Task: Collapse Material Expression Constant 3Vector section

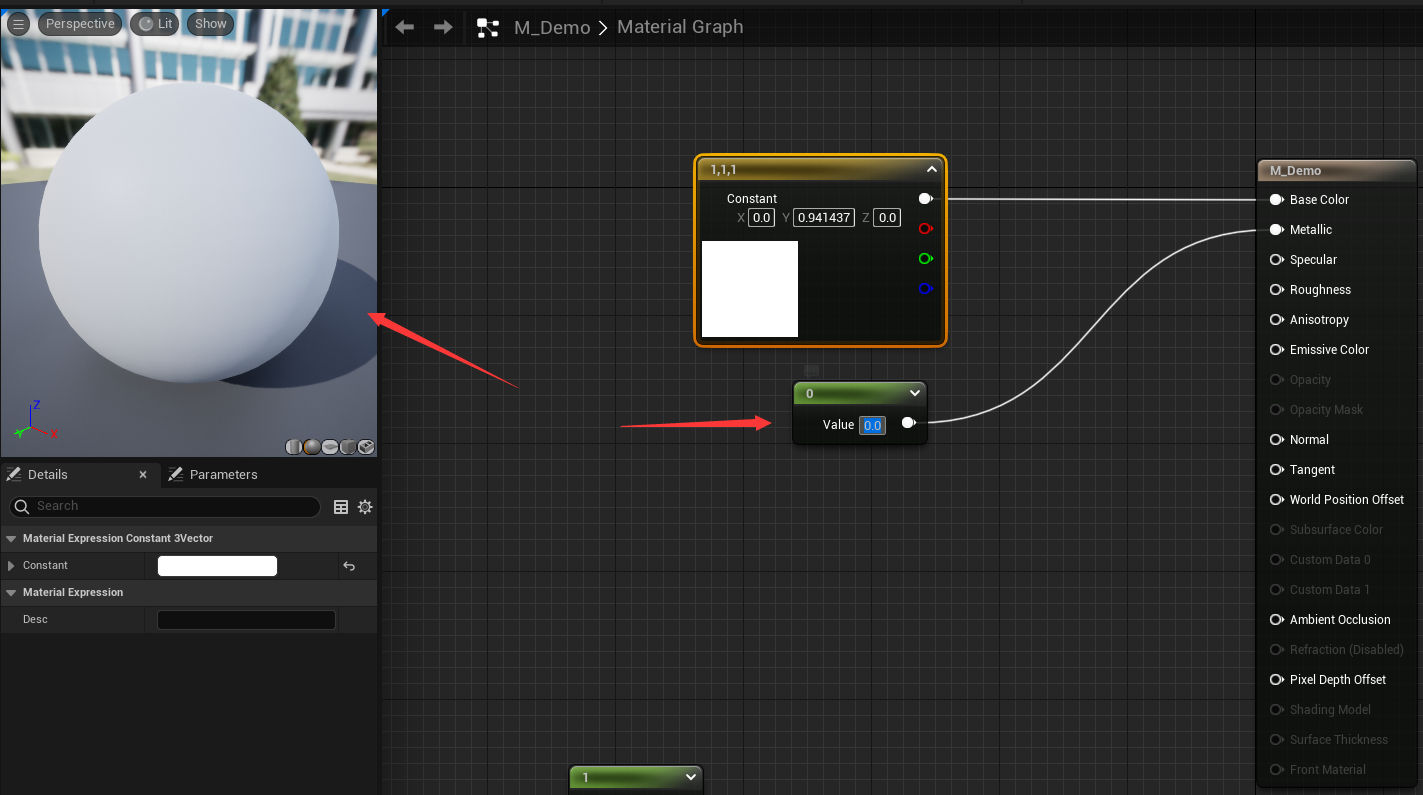Action: [11, 539]
